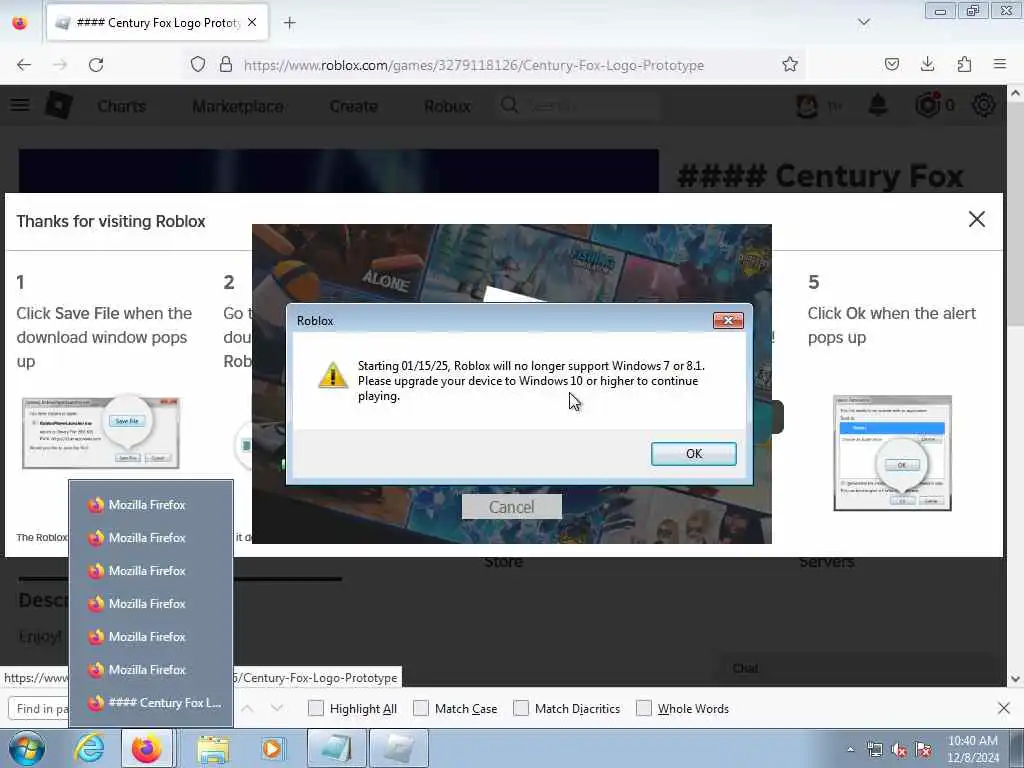Select the Century Fox Logo Prototype tab
1024x768 pixels.
point(157,22)
